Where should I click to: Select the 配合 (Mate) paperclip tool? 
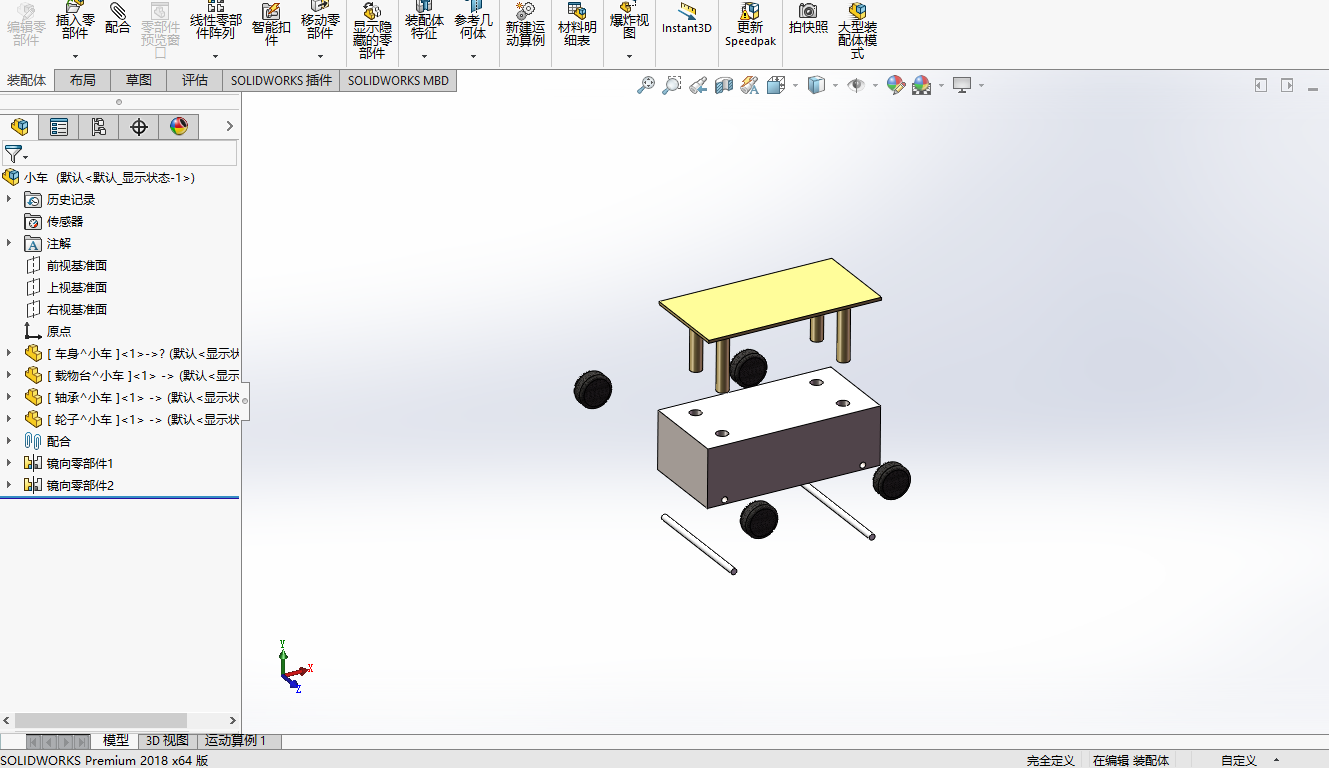(118, 18)
